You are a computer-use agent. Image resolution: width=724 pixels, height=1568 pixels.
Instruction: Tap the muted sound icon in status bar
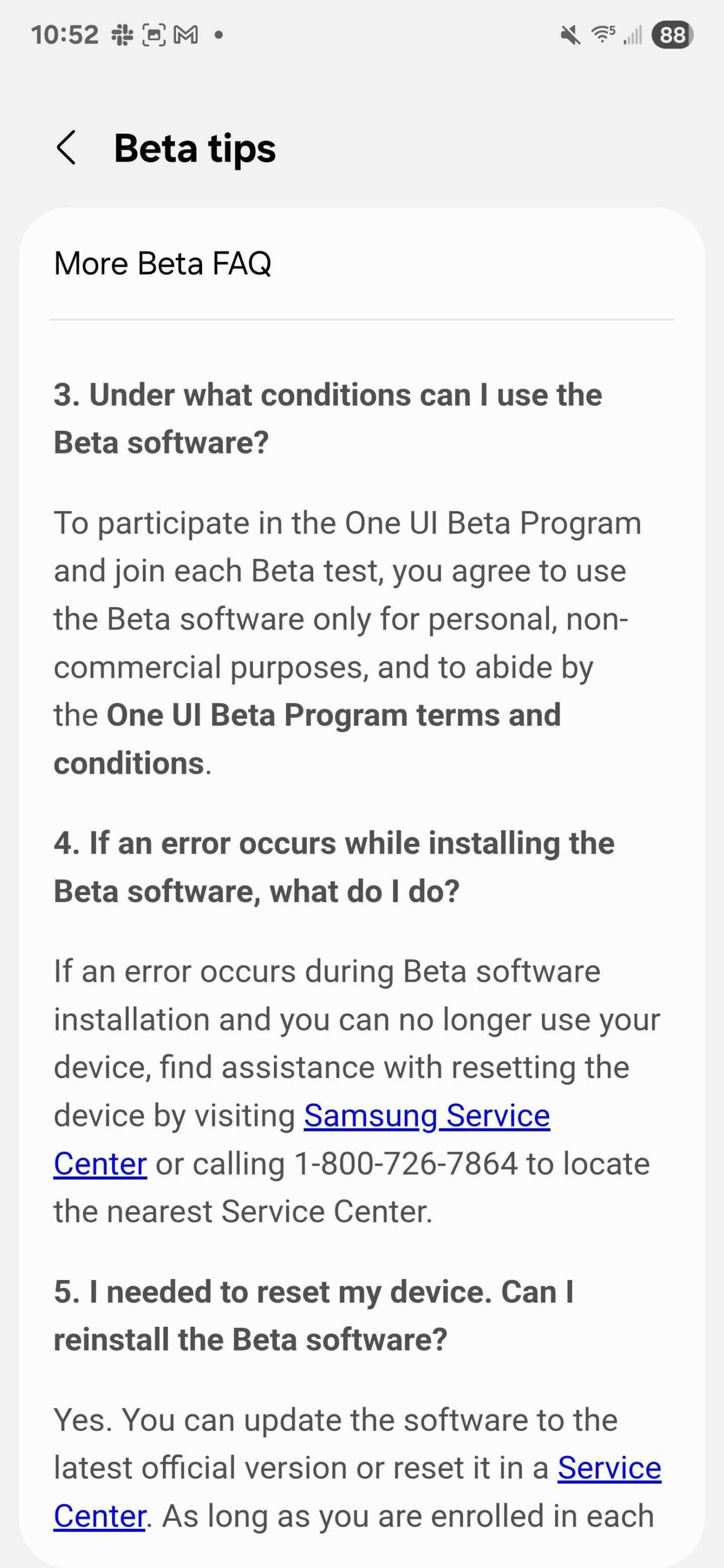click(570, 35)
